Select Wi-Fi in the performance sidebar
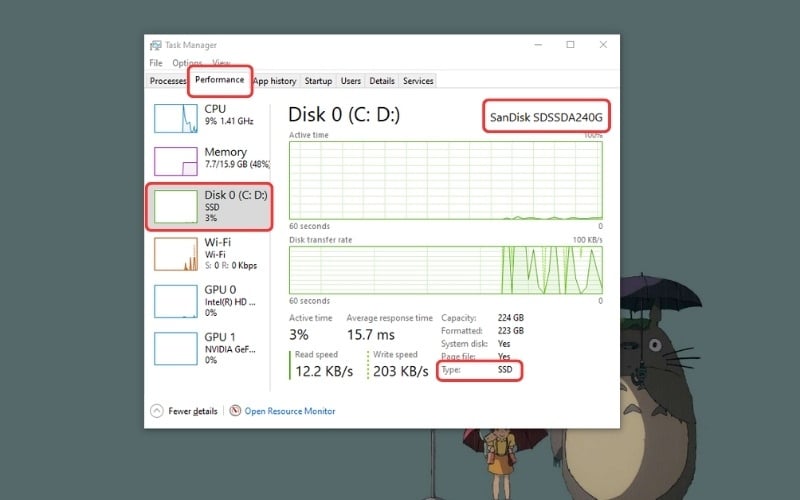800x500 pixels. (x=209, y=254)
